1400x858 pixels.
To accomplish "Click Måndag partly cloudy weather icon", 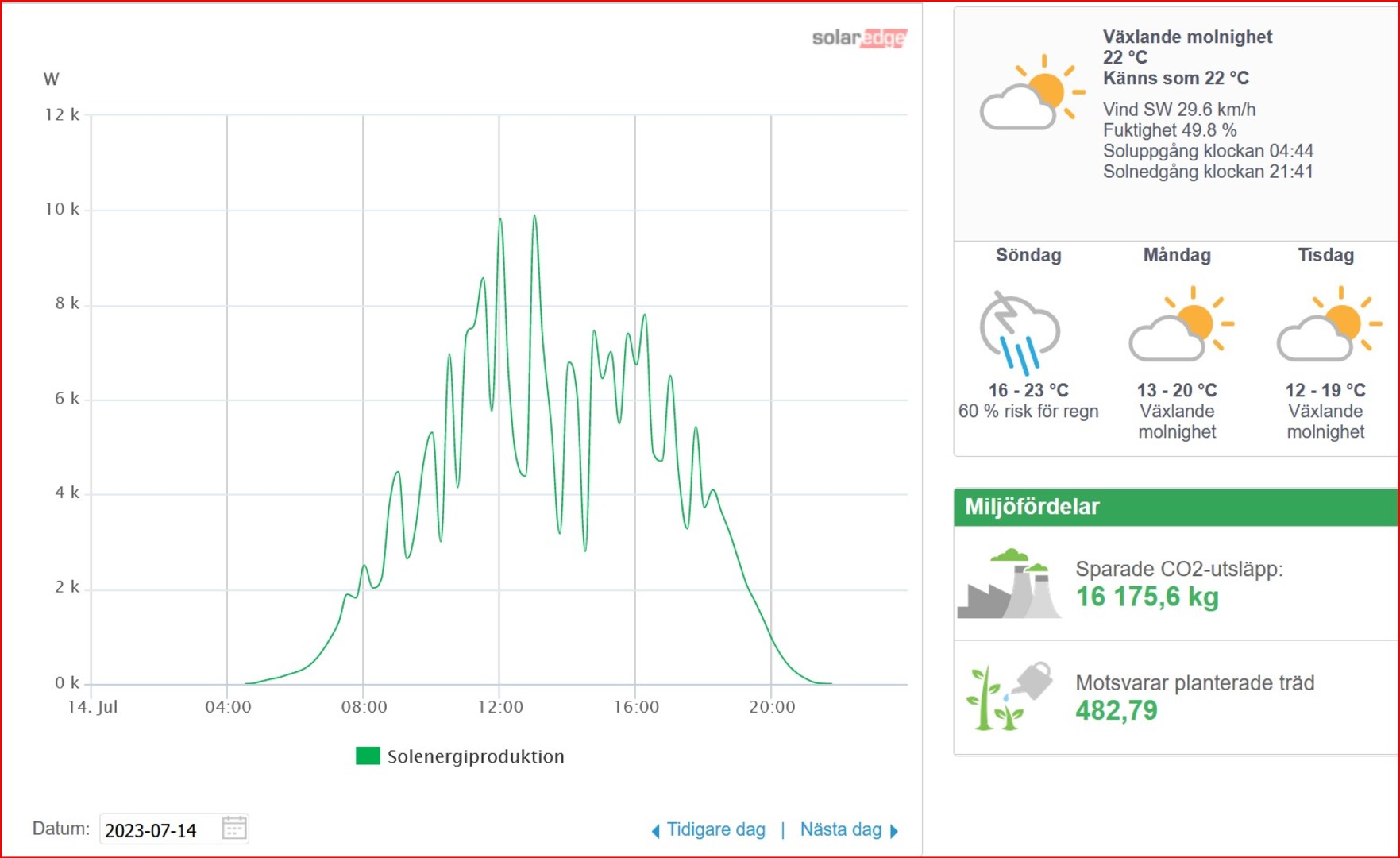I will [1181, 324].
